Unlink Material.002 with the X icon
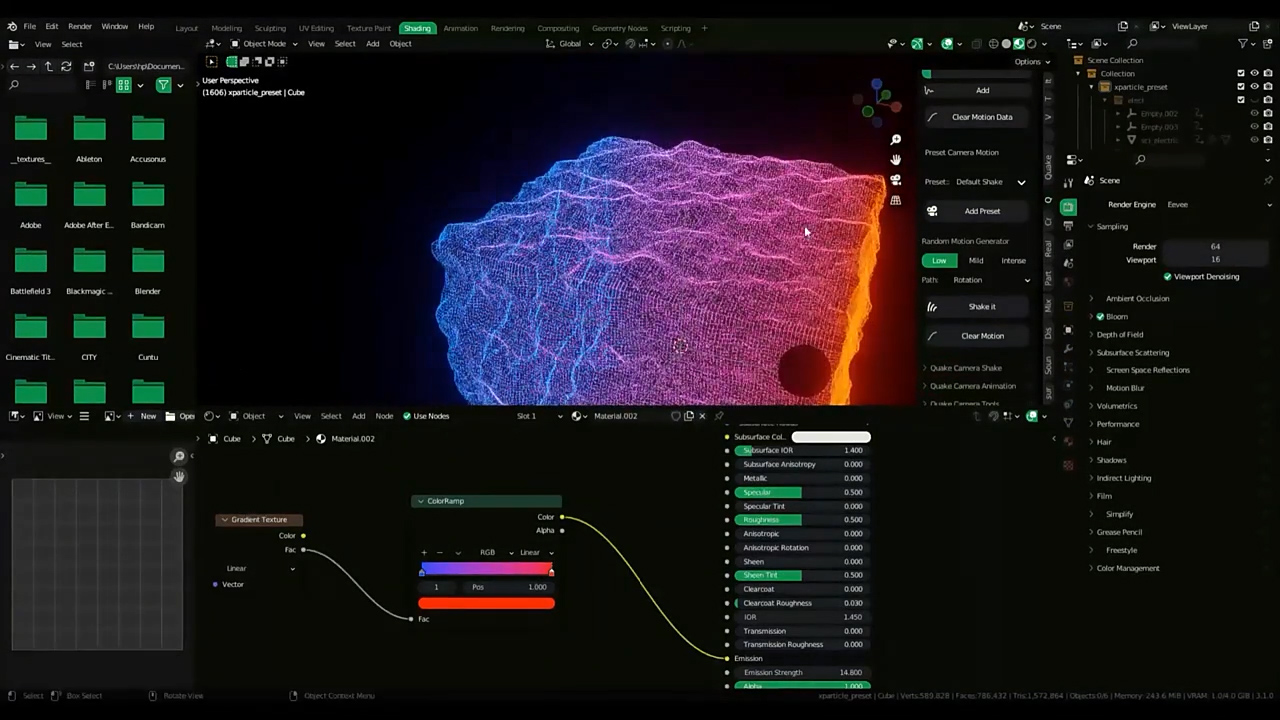The image size is (1280, 720). coord(702,416)
